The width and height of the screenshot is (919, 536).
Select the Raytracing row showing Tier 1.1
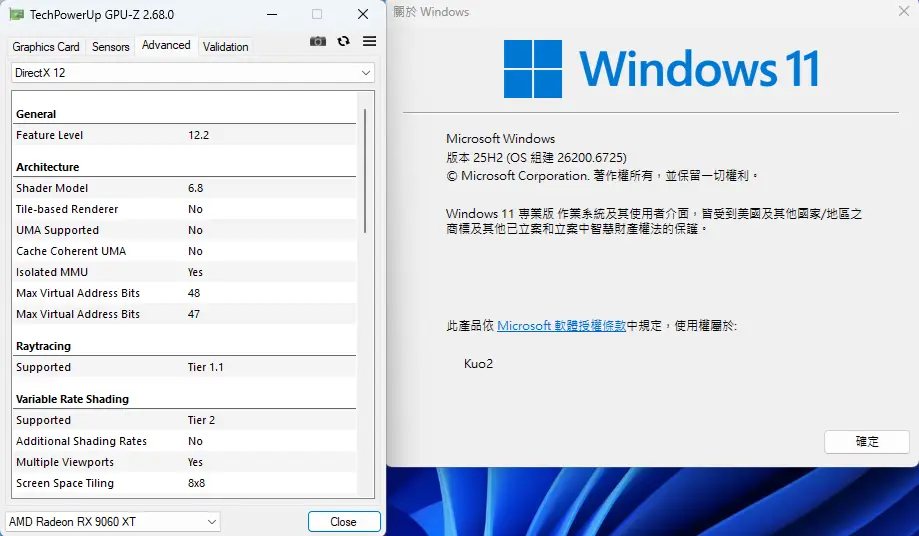pyautogui.click(x=185, y=367)
